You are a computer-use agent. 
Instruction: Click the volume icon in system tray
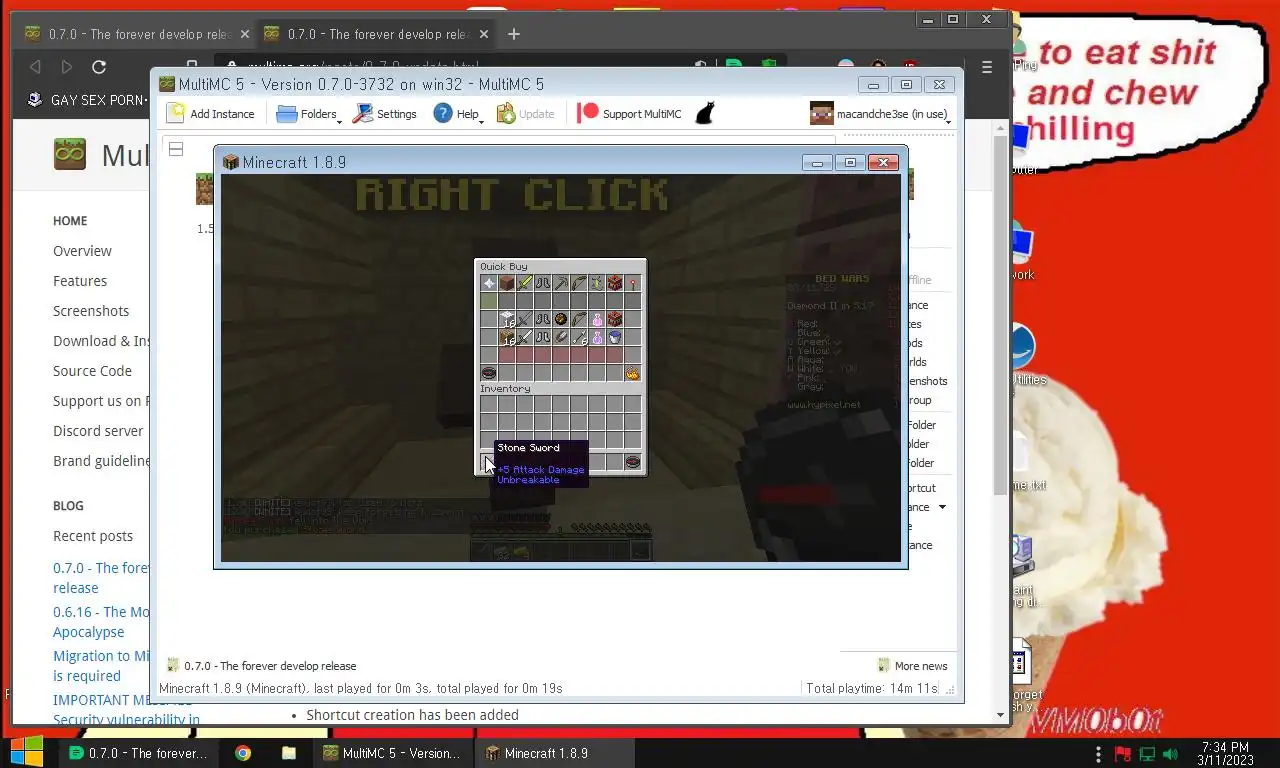(1170, 753)
